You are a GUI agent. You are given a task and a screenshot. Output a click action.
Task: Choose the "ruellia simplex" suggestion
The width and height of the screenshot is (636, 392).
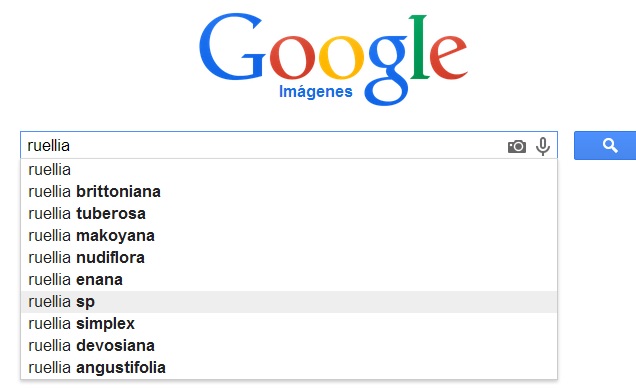tap(289, 323)
